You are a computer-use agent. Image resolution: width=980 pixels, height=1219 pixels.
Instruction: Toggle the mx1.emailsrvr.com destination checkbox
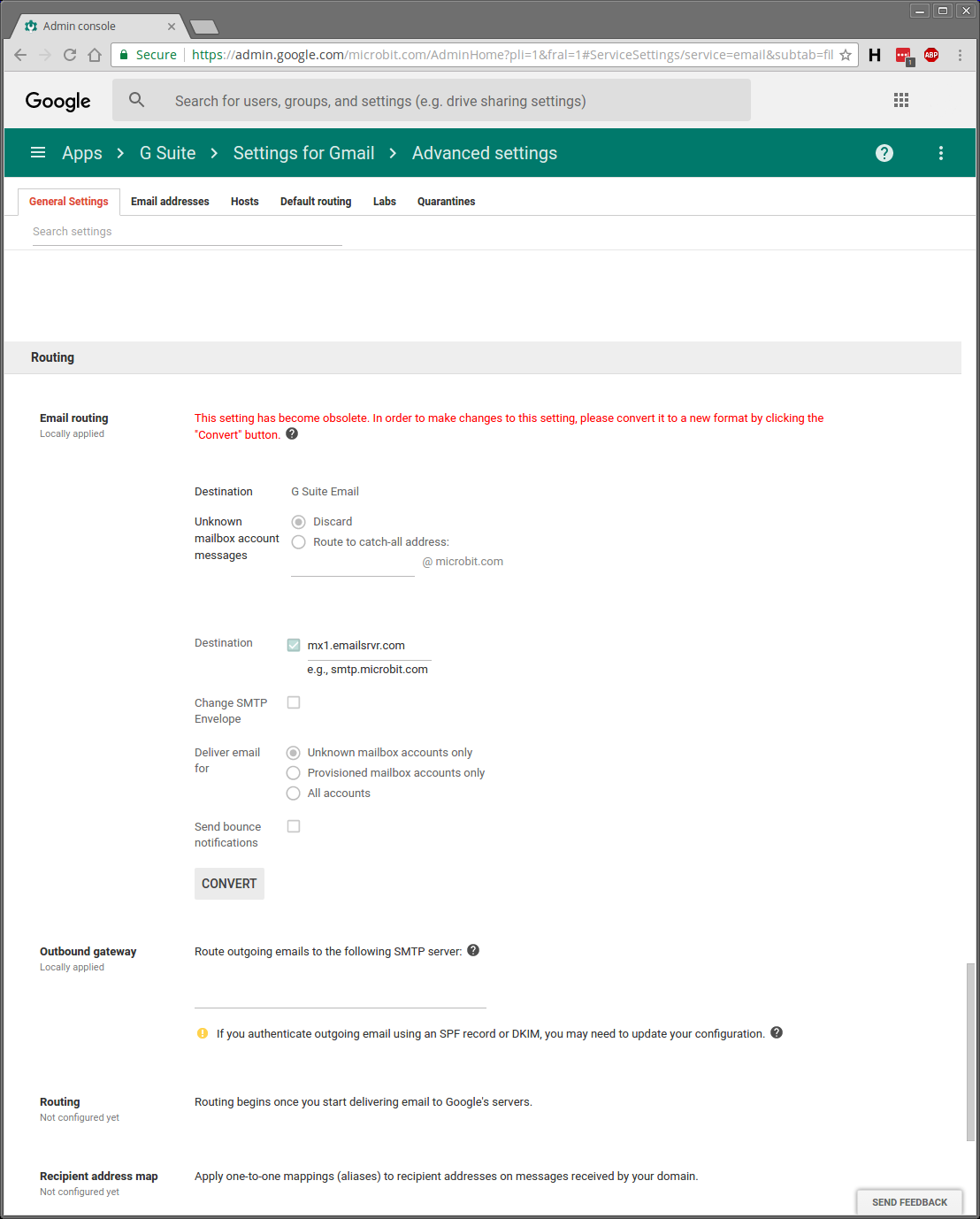tap(294, 646)
